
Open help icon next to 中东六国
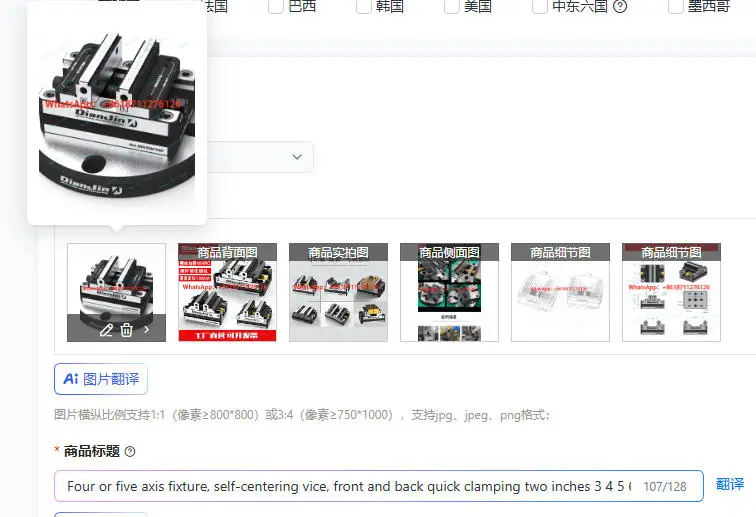tap(620, 6)
